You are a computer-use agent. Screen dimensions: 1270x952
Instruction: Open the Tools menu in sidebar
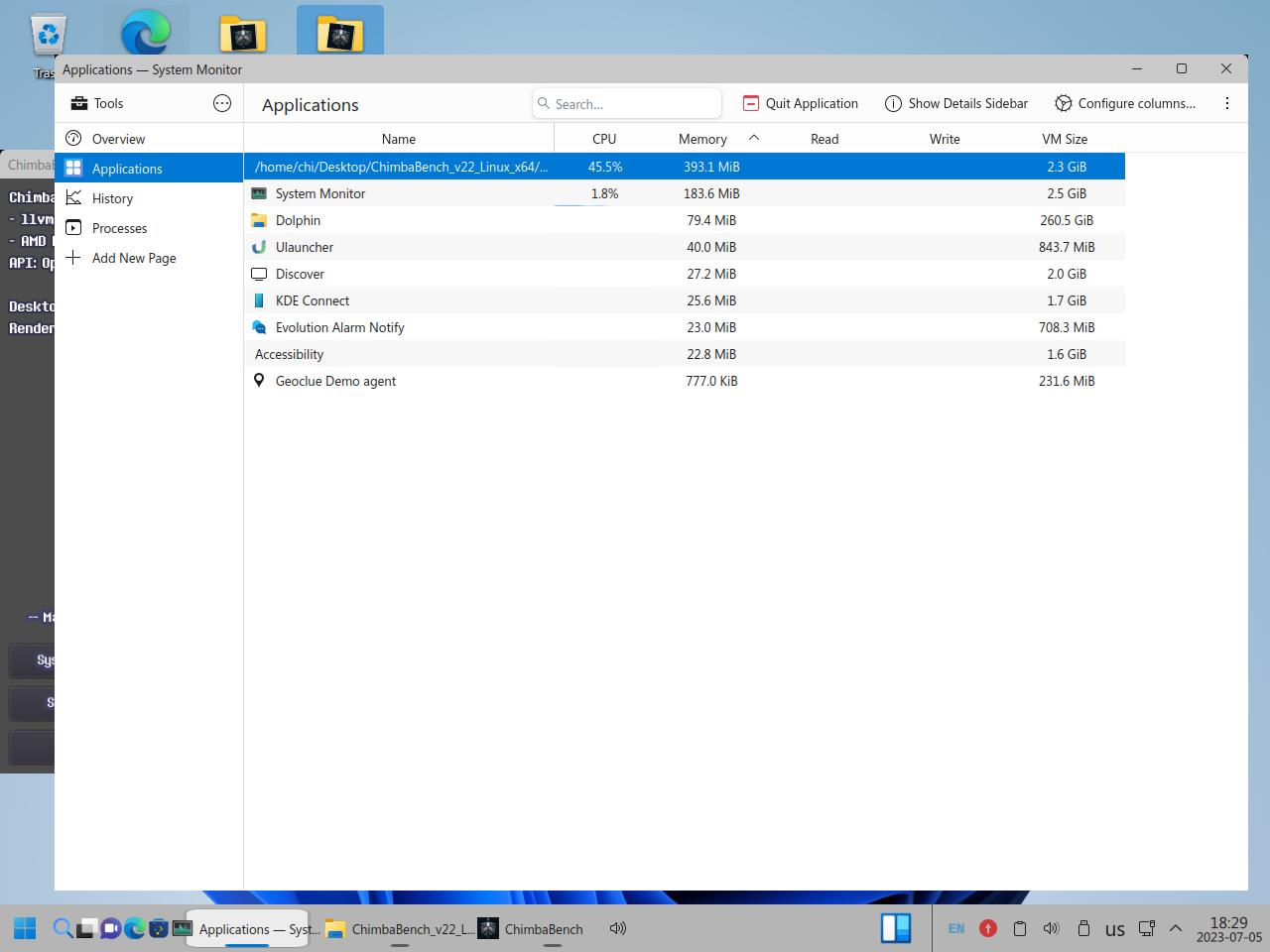(x=97, y=103)
